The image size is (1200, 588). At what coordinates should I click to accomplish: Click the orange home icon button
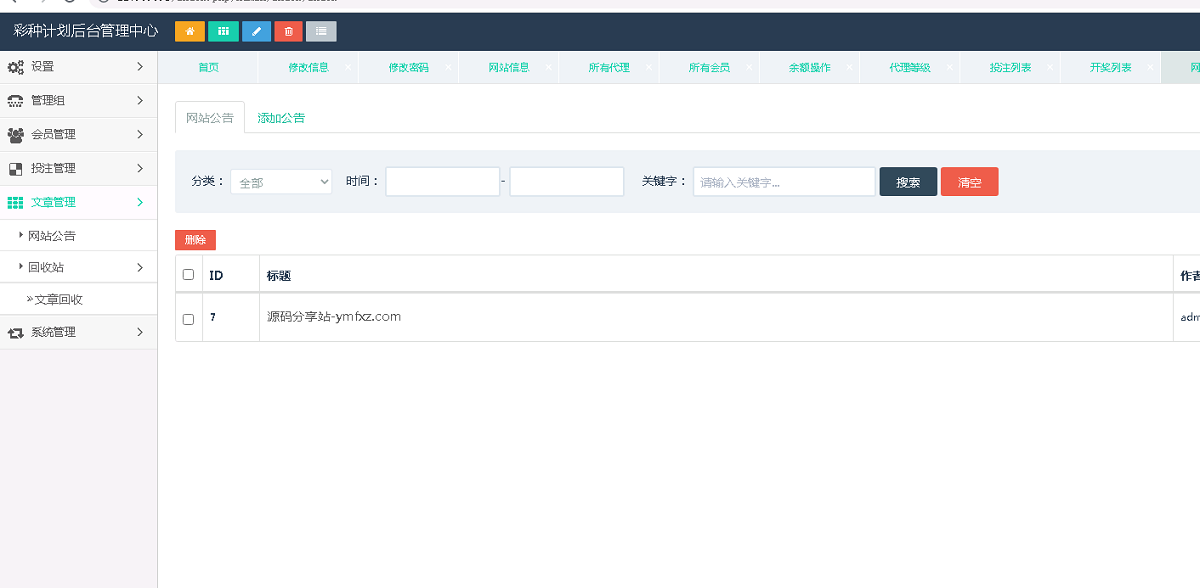[x=190, y=31]
